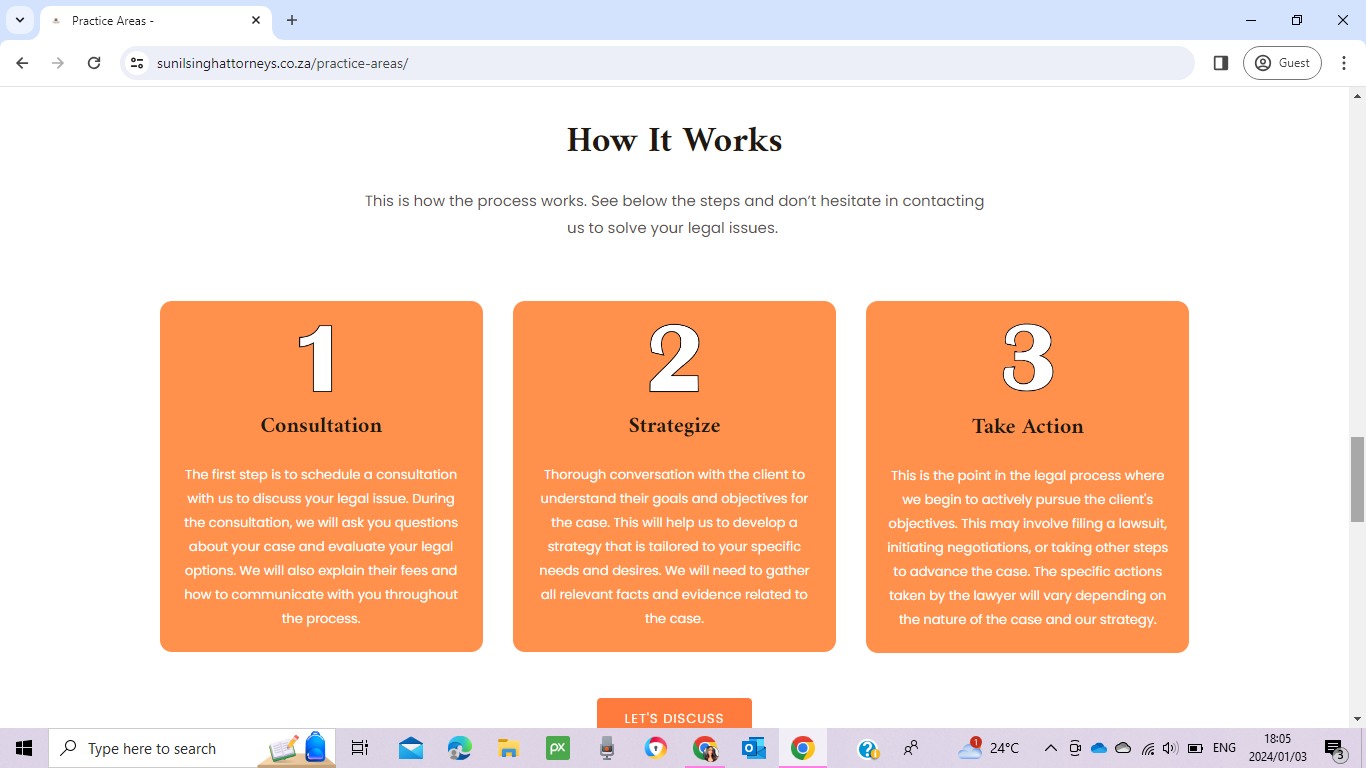Reload the page with the refresh icon
Image resolution: width=1366 pixels, height=768 pixels.
[94, 63]
